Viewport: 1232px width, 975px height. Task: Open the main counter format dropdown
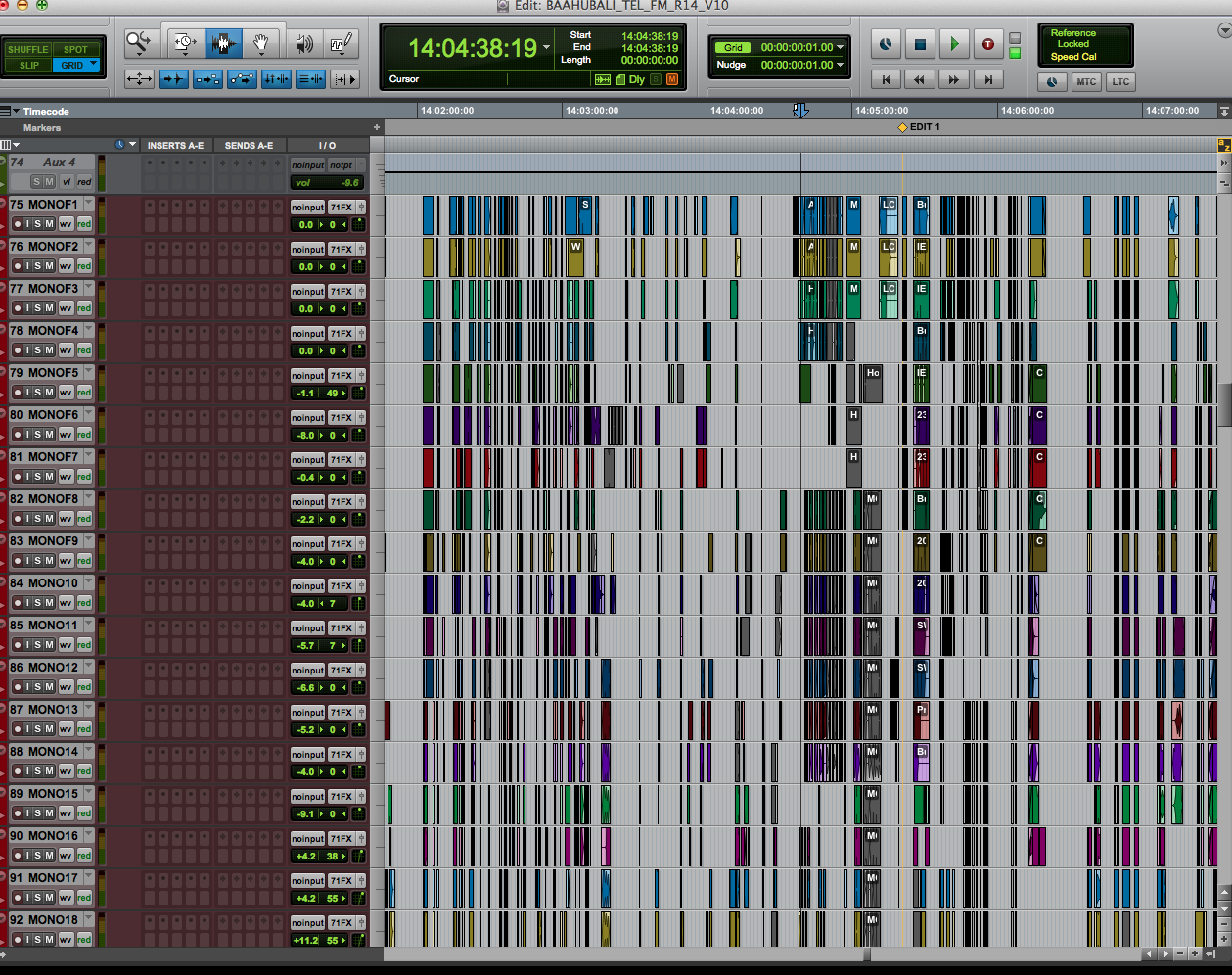(546, 48)
